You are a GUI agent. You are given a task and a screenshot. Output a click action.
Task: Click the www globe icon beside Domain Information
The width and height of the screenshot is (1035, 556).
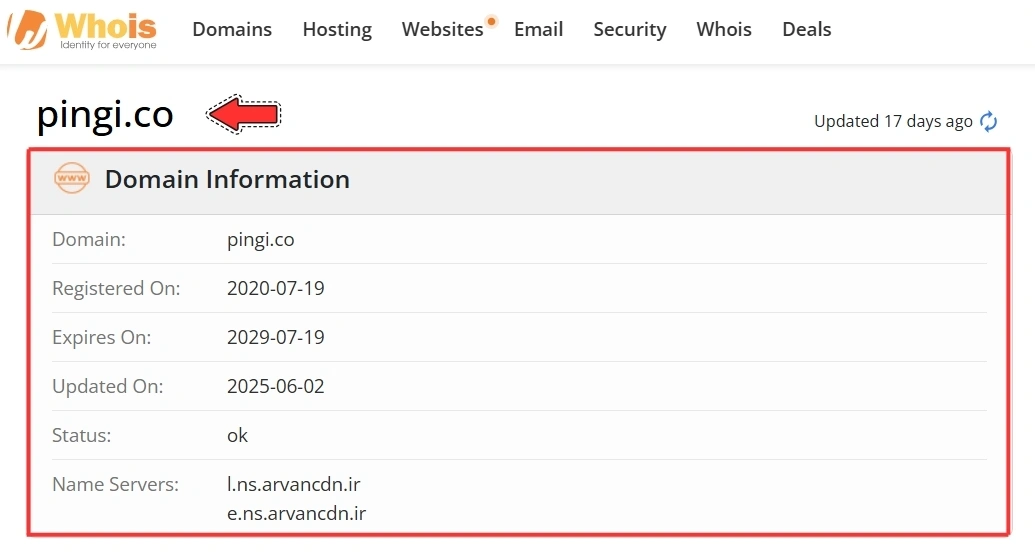[71, 178]
